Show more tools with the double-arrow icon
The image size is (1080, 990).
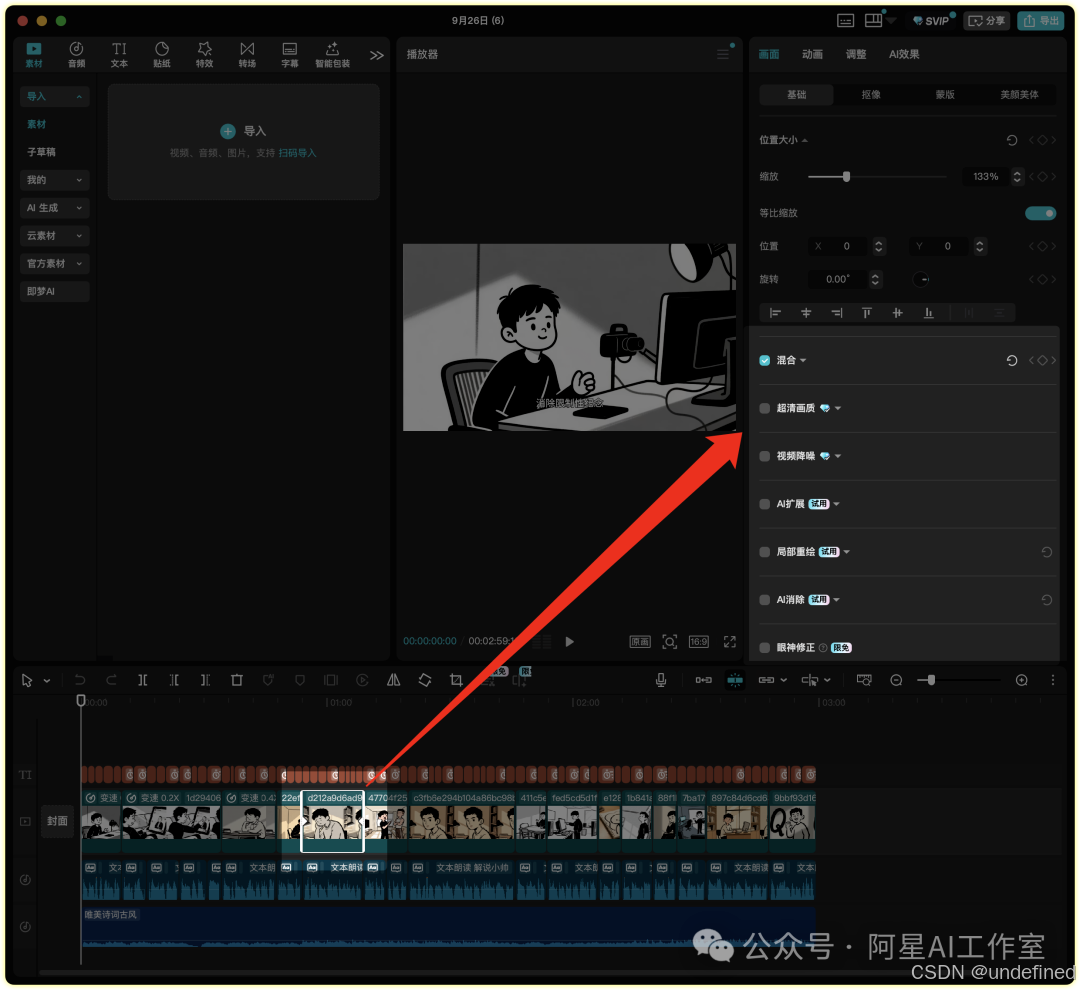tap(376, 55)
